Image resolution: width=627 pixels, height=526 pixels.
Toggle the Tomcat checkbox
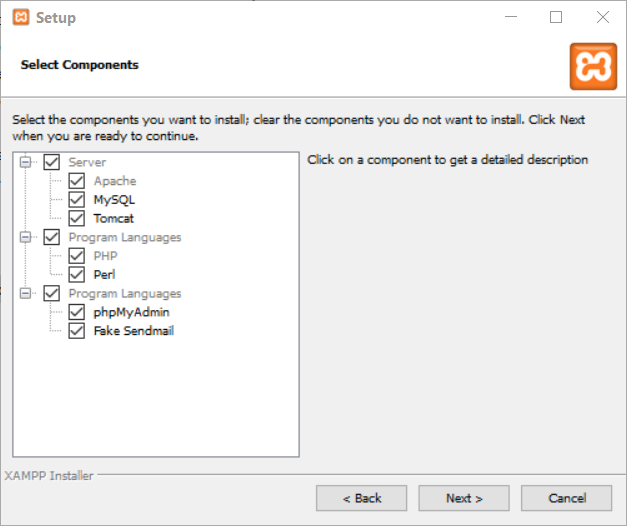pyautogui.click(x=76, y=218)
